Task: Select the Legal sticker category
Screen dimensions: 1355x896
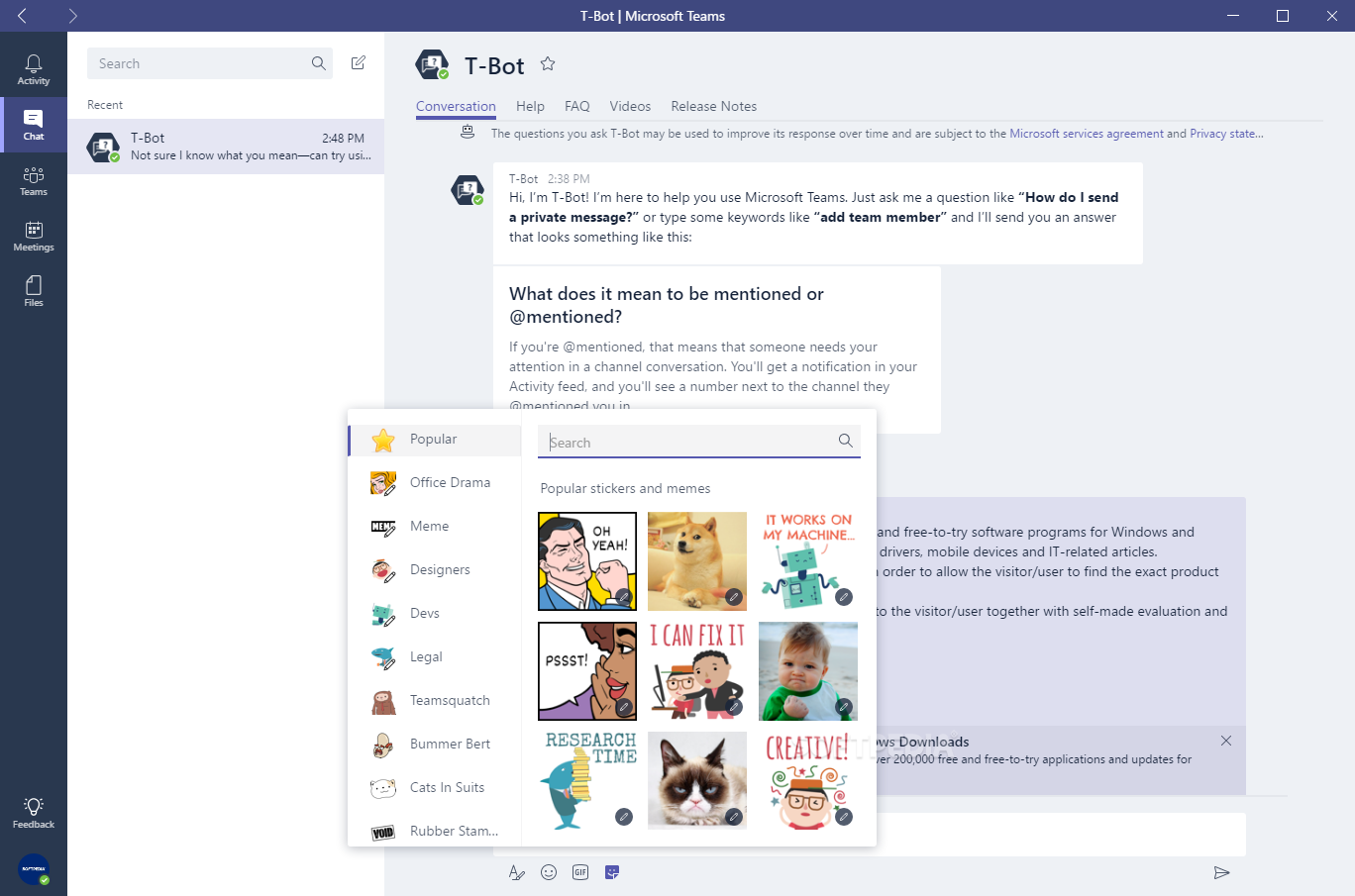Action: tap(435, 657)
